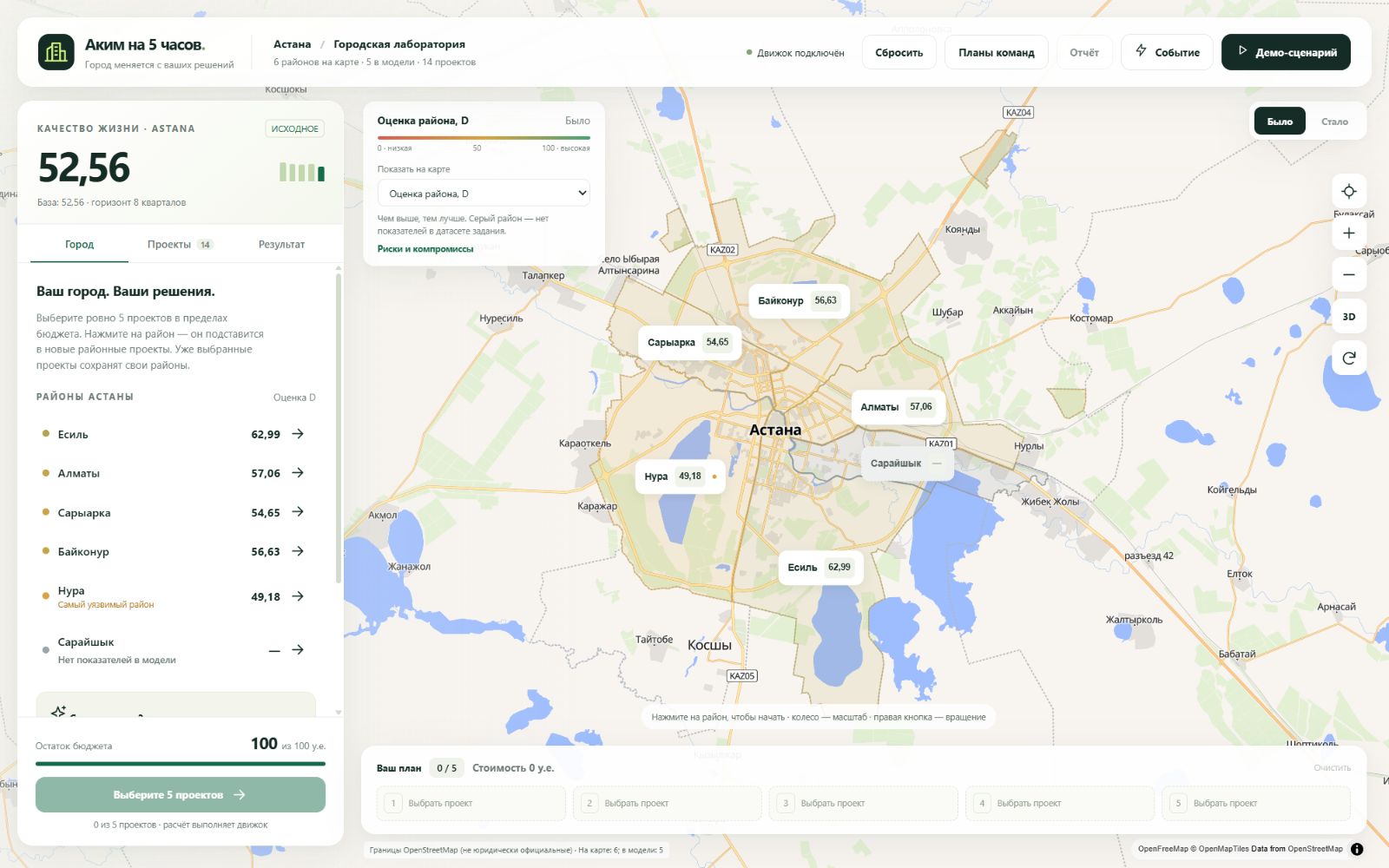1389x868 pixels.
Task: Switch the map to 3D view
Action: tap(1349, 316)
